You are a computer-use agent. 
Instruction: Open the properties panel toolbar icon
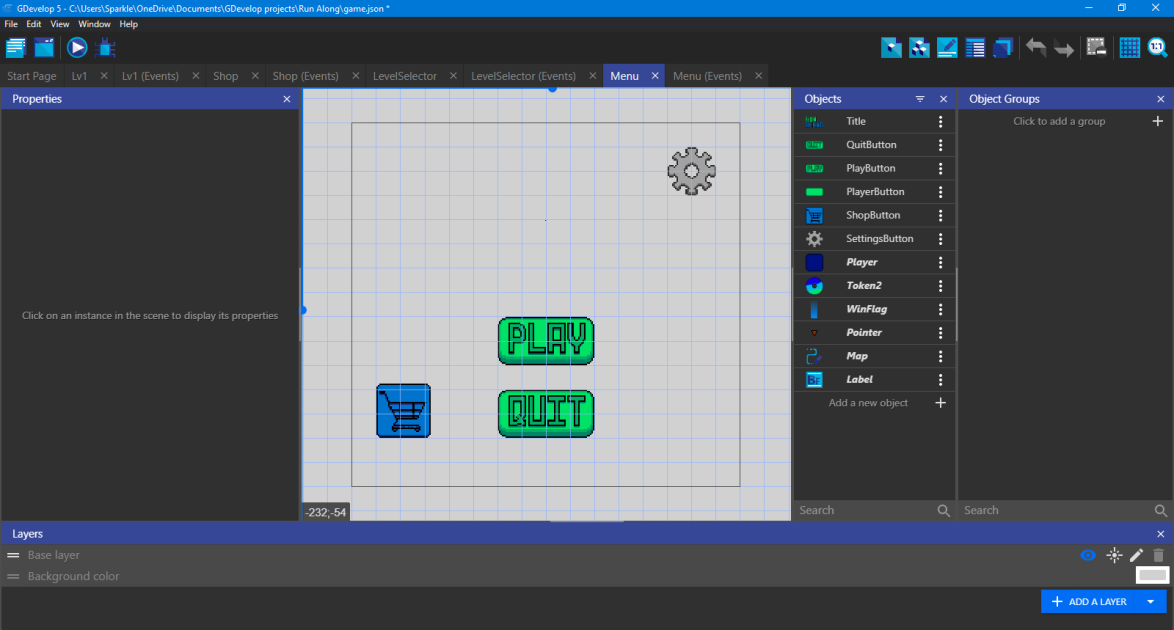[x=947, y=48]
